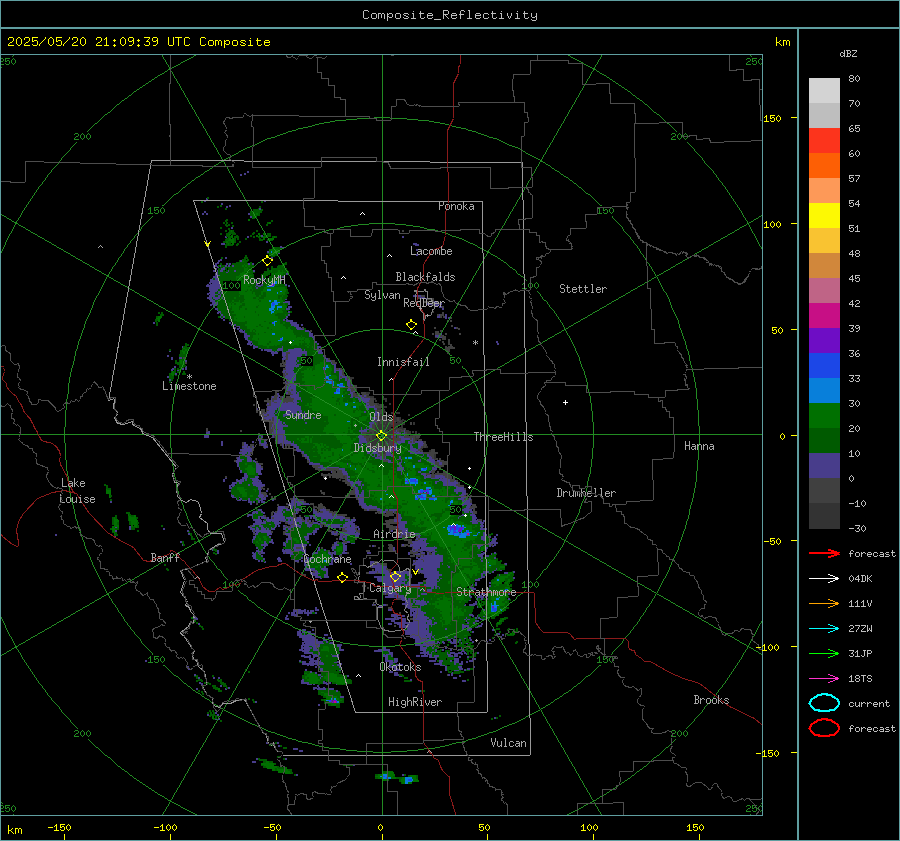Click the Olds town label

coord(381,417)
